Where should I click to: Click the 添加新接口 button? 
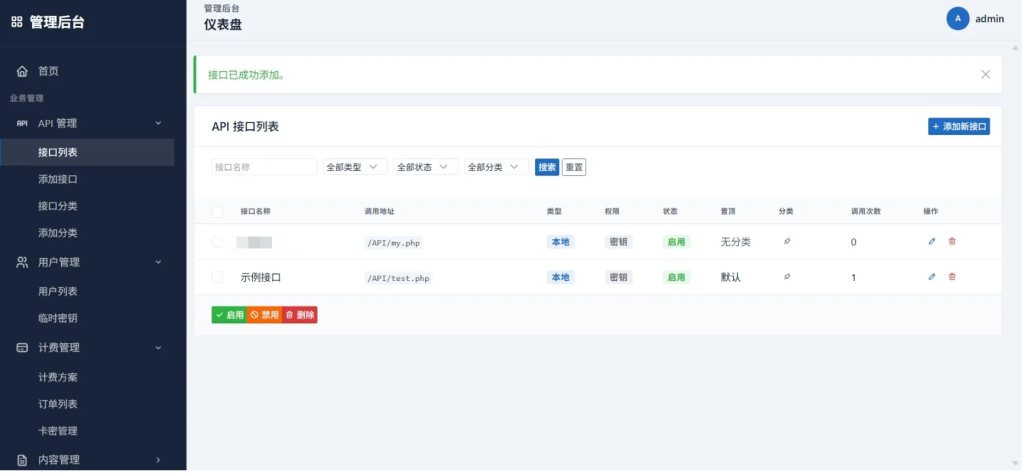(x=959, y=127)
